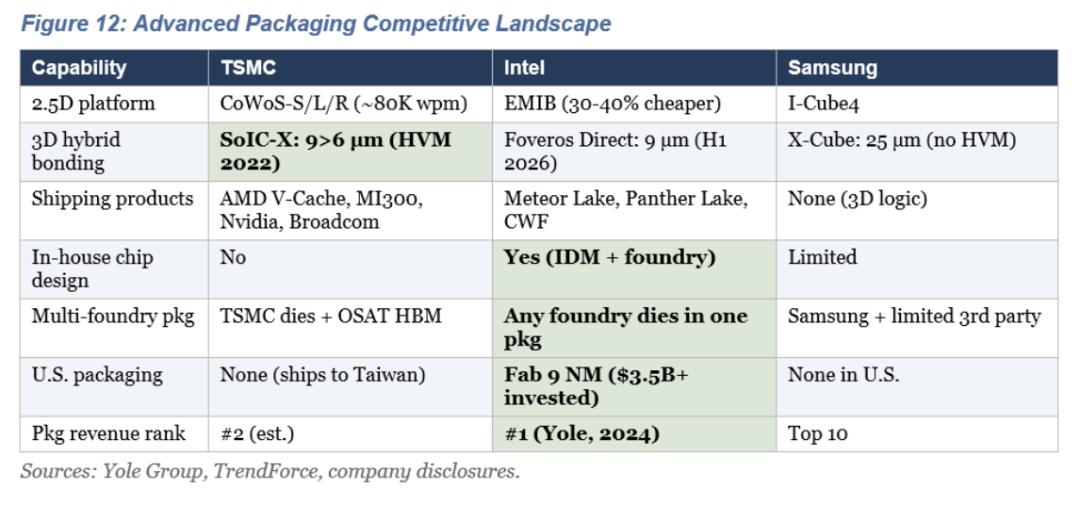Select the Capability column header
Screen dimensions: 1080x520
[x=79, y=68]
